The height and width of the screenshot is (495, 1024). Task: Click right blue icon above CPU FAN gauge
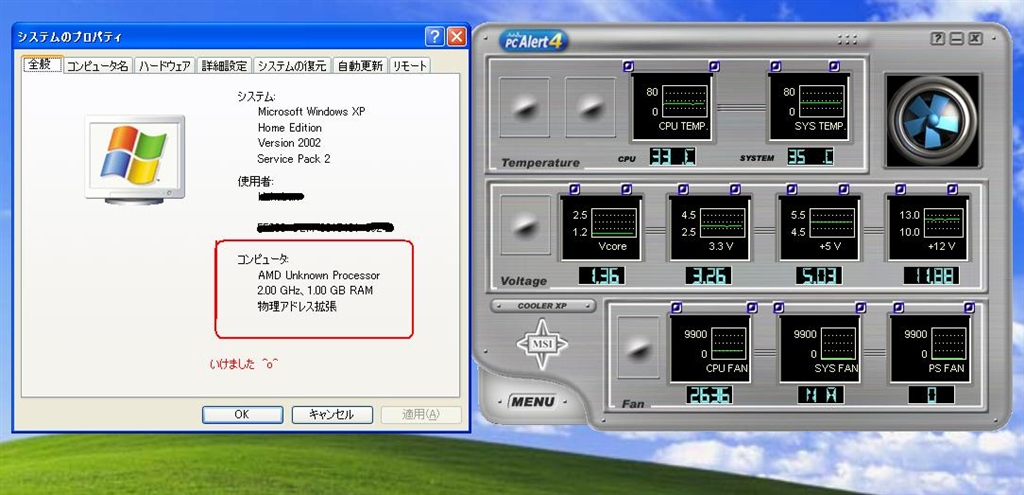(x=752, y=307)
